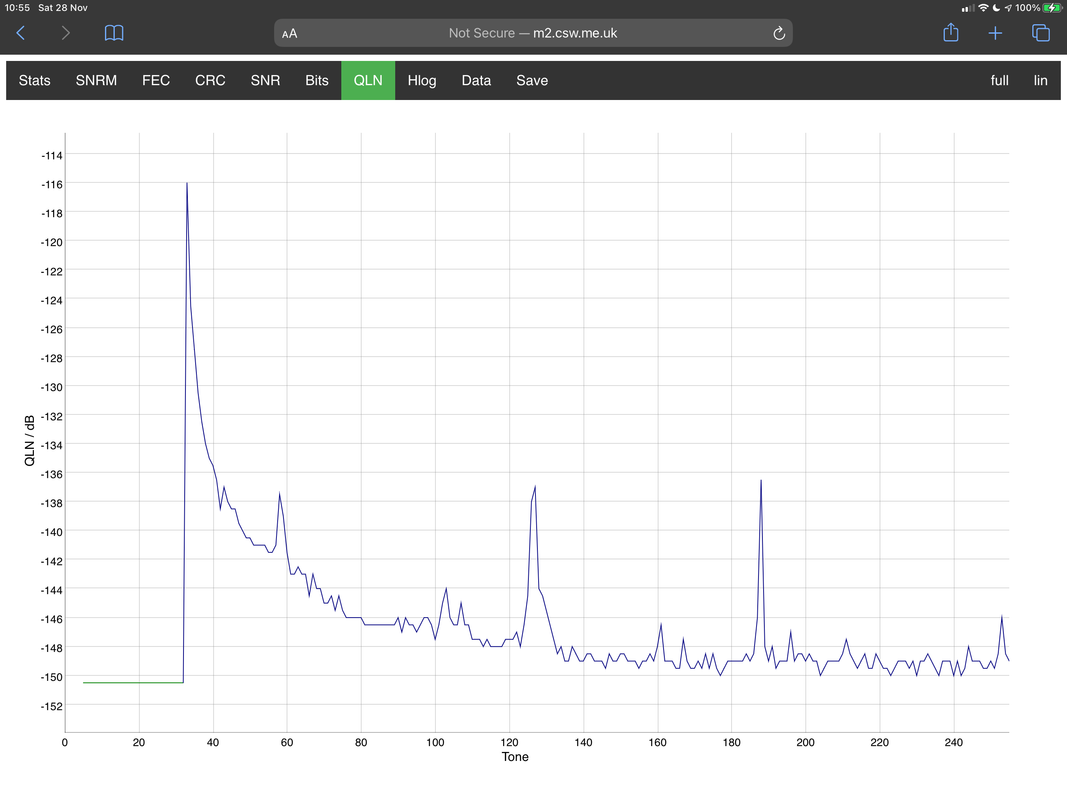Click the -150 y-axis value

click(52, 677)
